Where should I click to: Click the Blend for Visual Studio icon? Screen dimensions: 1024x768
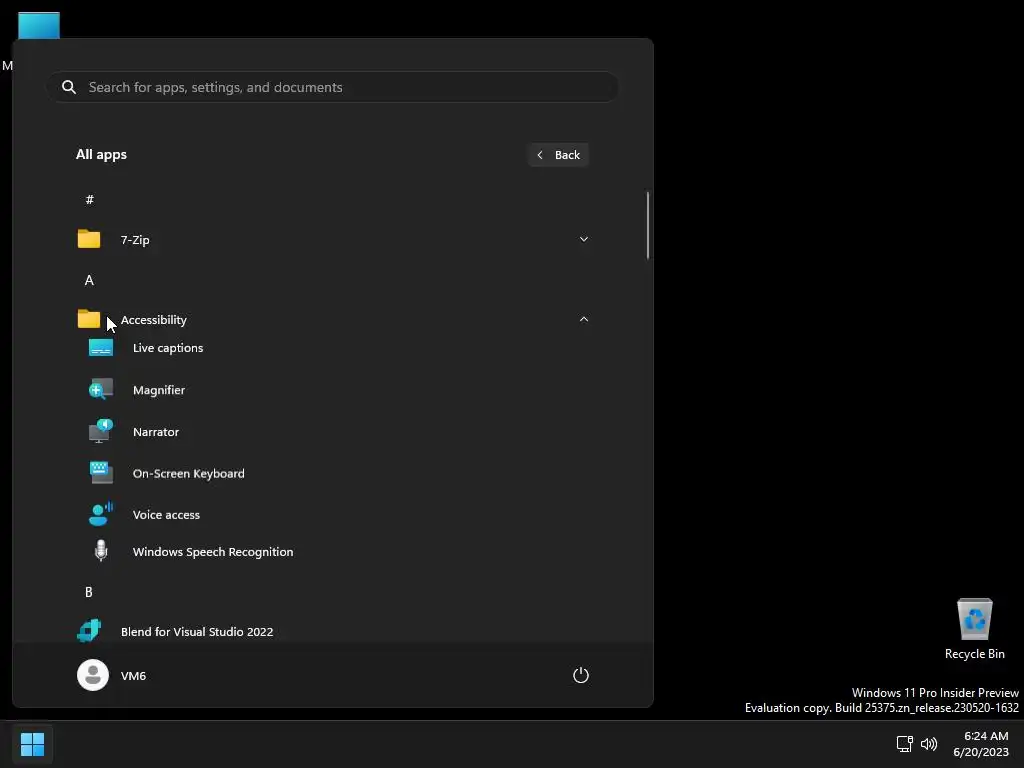(89, 631)
